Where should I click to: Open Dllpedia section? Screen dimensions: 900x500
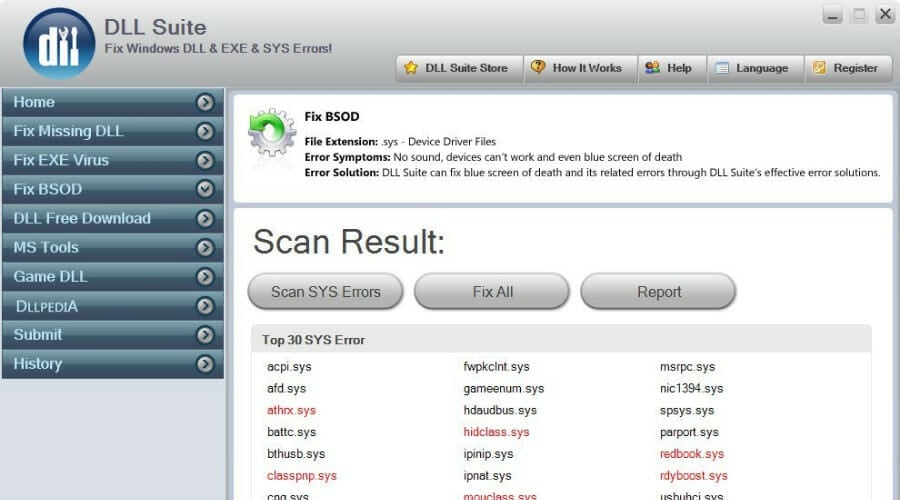(113, 306)
